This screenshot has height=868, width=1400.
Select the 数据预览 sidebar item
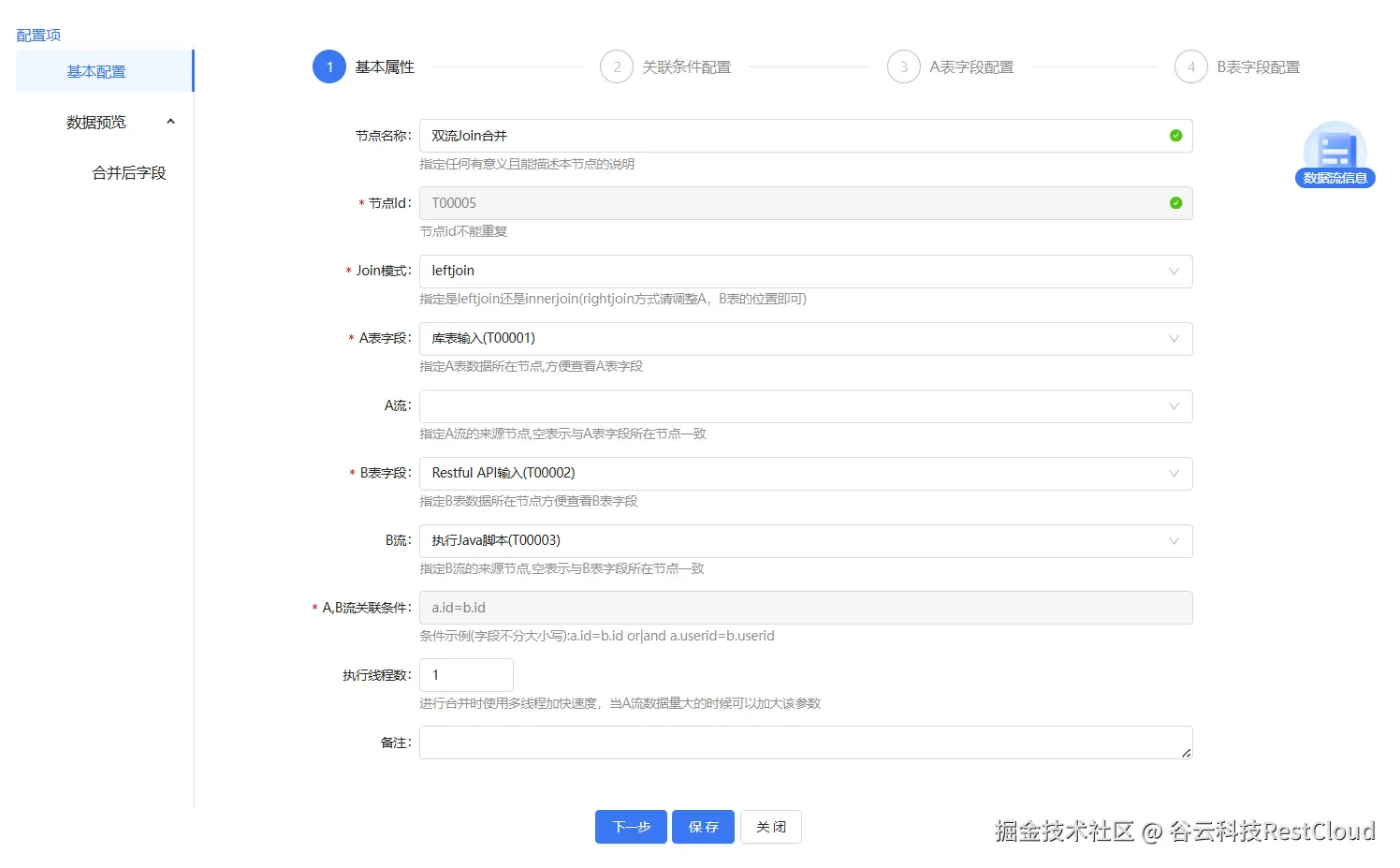click(105, 122)
